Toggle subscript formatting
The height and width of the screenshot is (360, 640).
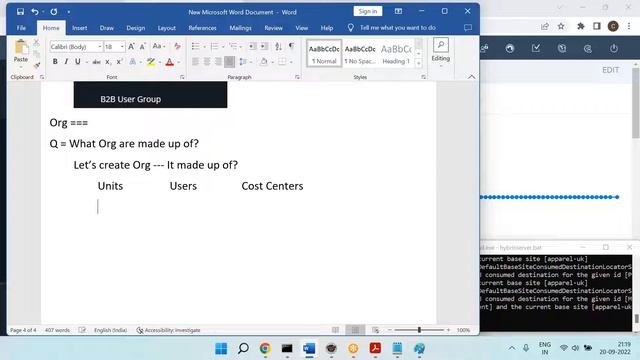tap(108, 62)
